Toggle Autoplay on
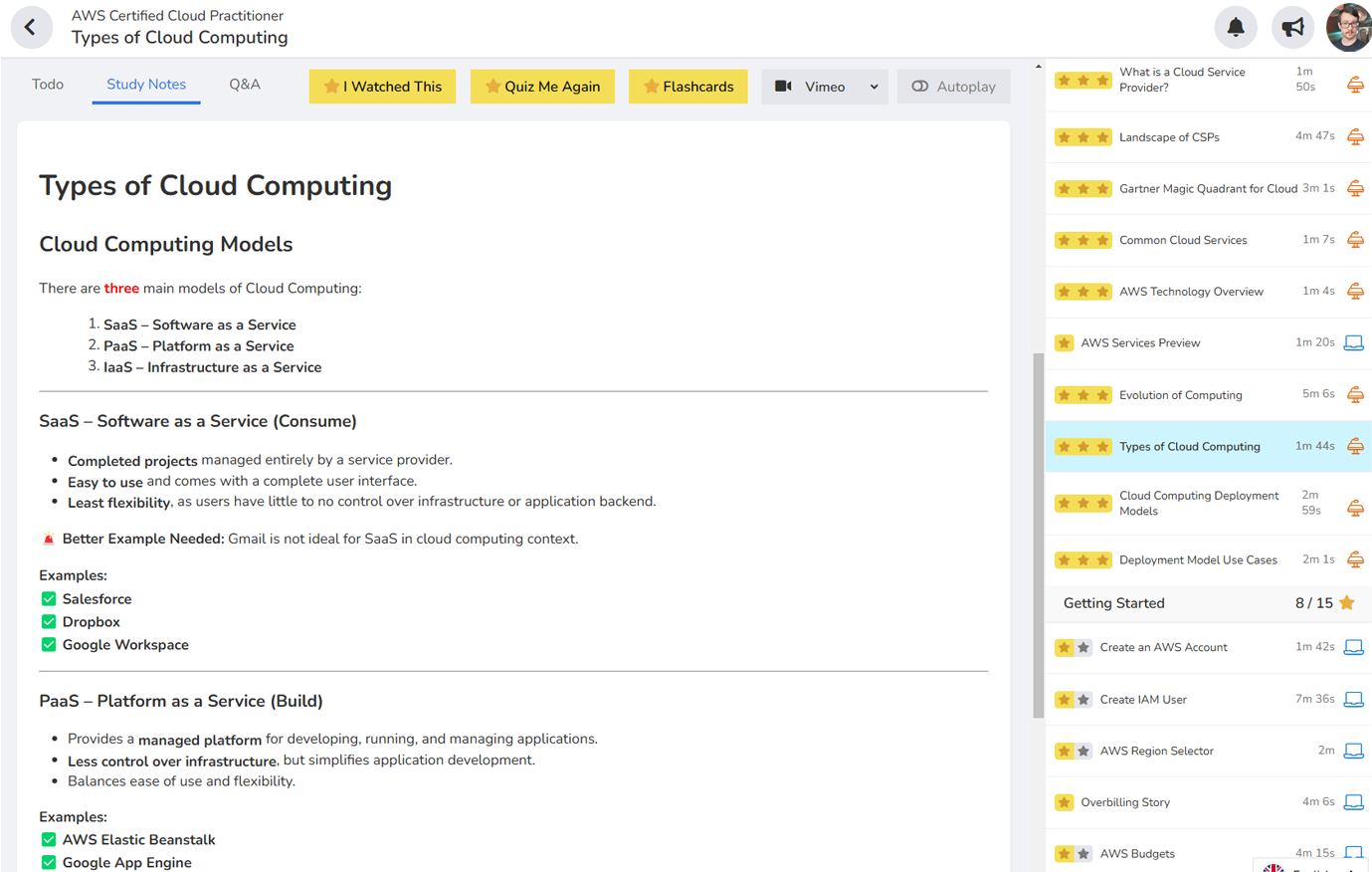The width and height of the screenshot is (1372, 872). pyautogui.click(x=953, y=87)
